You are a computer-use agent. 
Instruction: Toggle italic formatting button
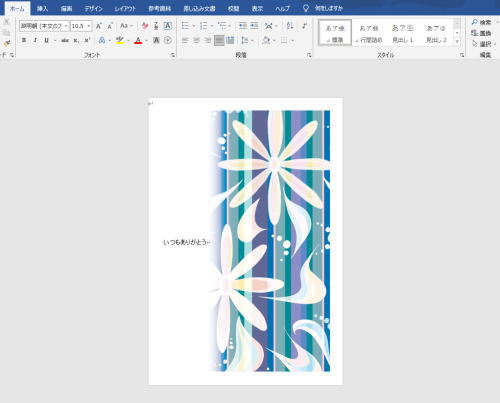tap(35, 40)
